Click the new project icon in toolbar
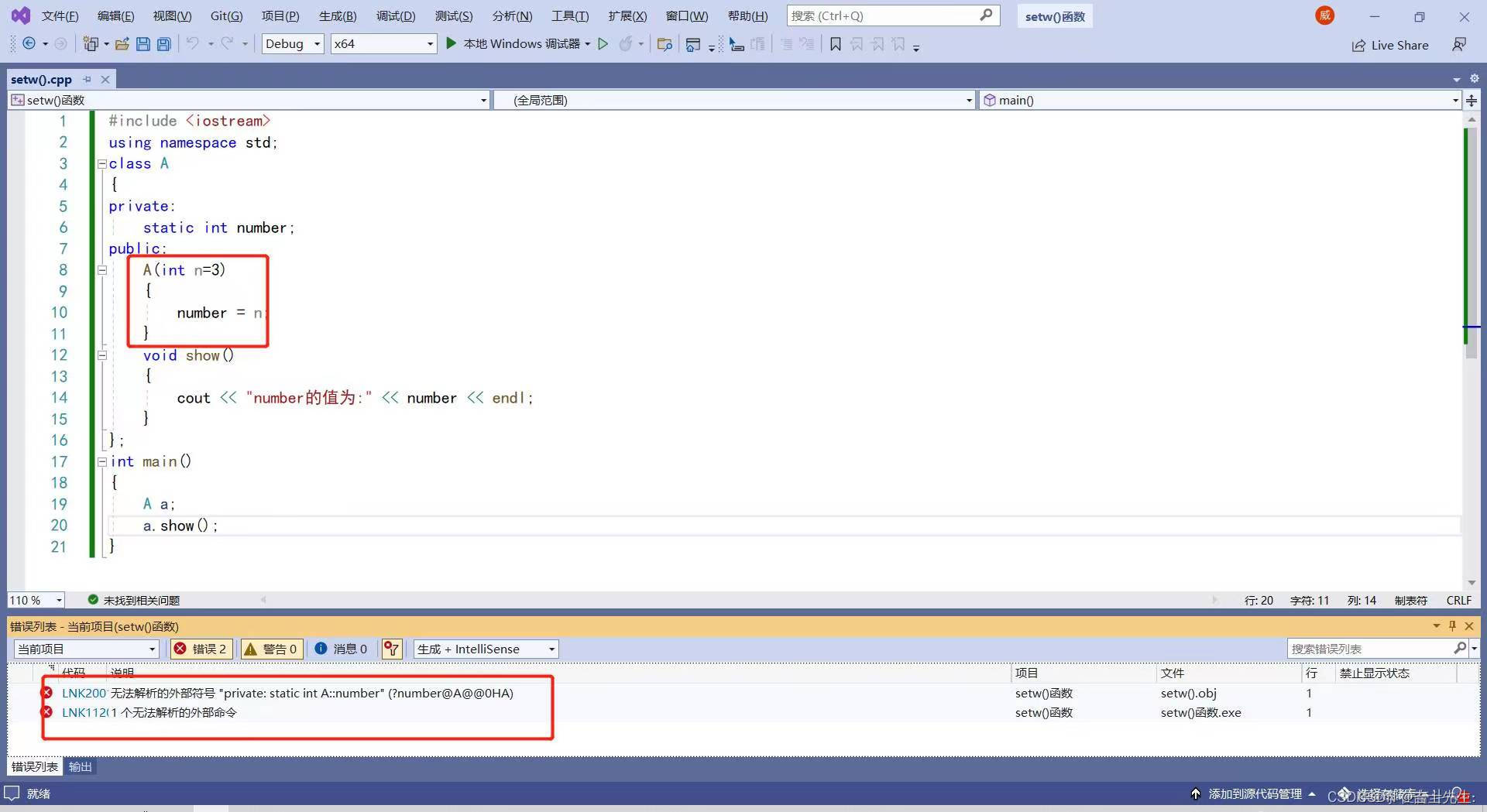This screenshot has width=1487, height=812. [x=91, y=44]
